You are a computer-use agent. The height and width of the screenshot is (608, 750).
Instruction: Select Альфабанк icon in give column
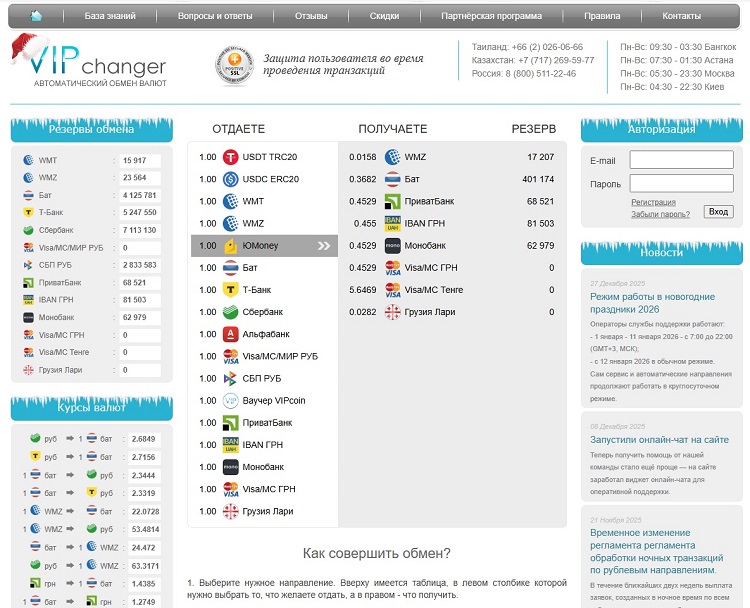tap(231, 334)
